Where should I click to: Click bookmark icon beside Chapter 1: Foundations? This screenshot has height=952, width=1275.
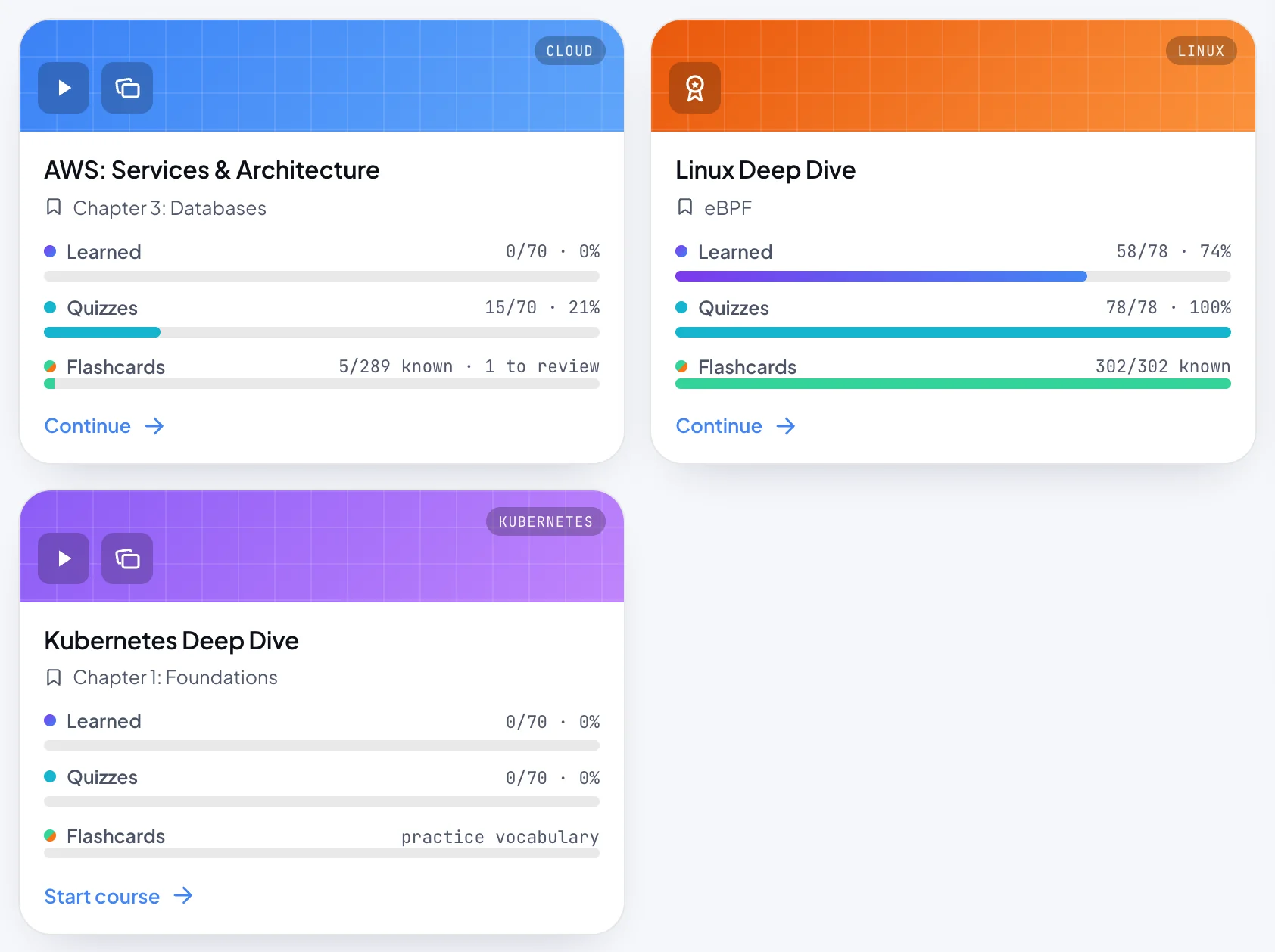click(x=54, y=677)
